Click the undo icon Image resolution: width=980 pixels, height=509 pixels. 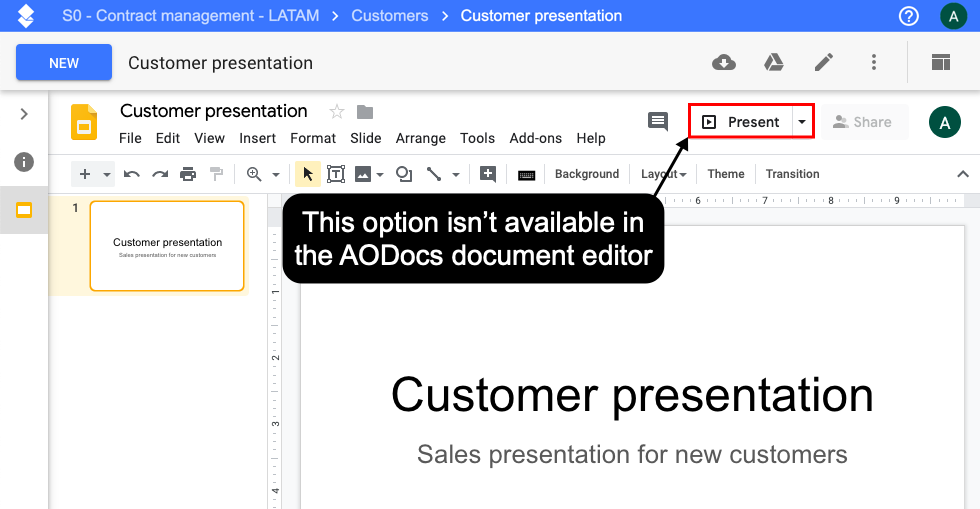[x=131, y=174]
